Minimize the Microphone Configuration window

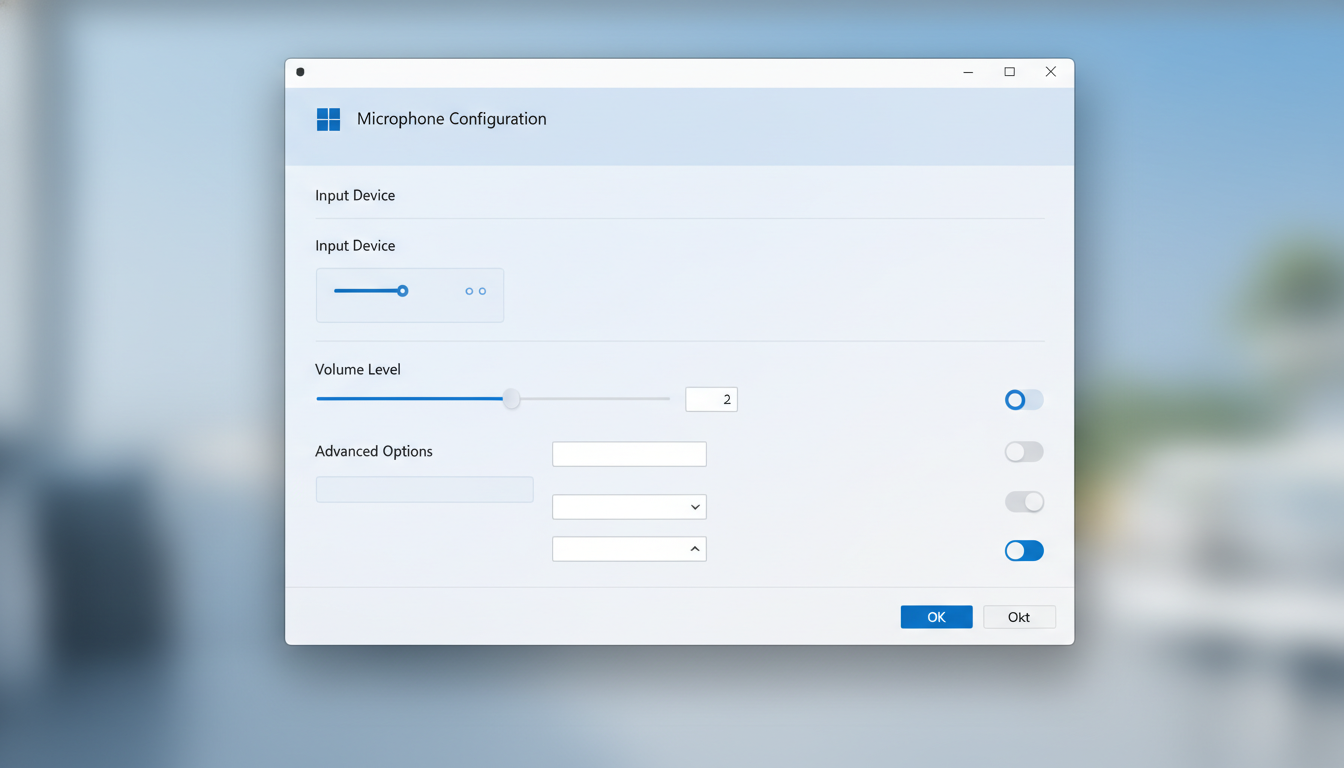[x=967, y=72]
